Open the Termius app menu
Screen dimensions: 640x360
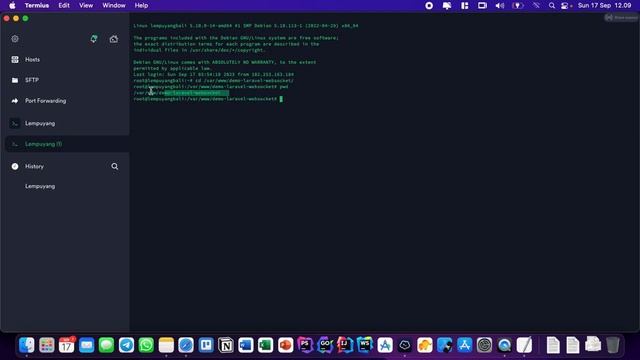[x=37, y=5]
